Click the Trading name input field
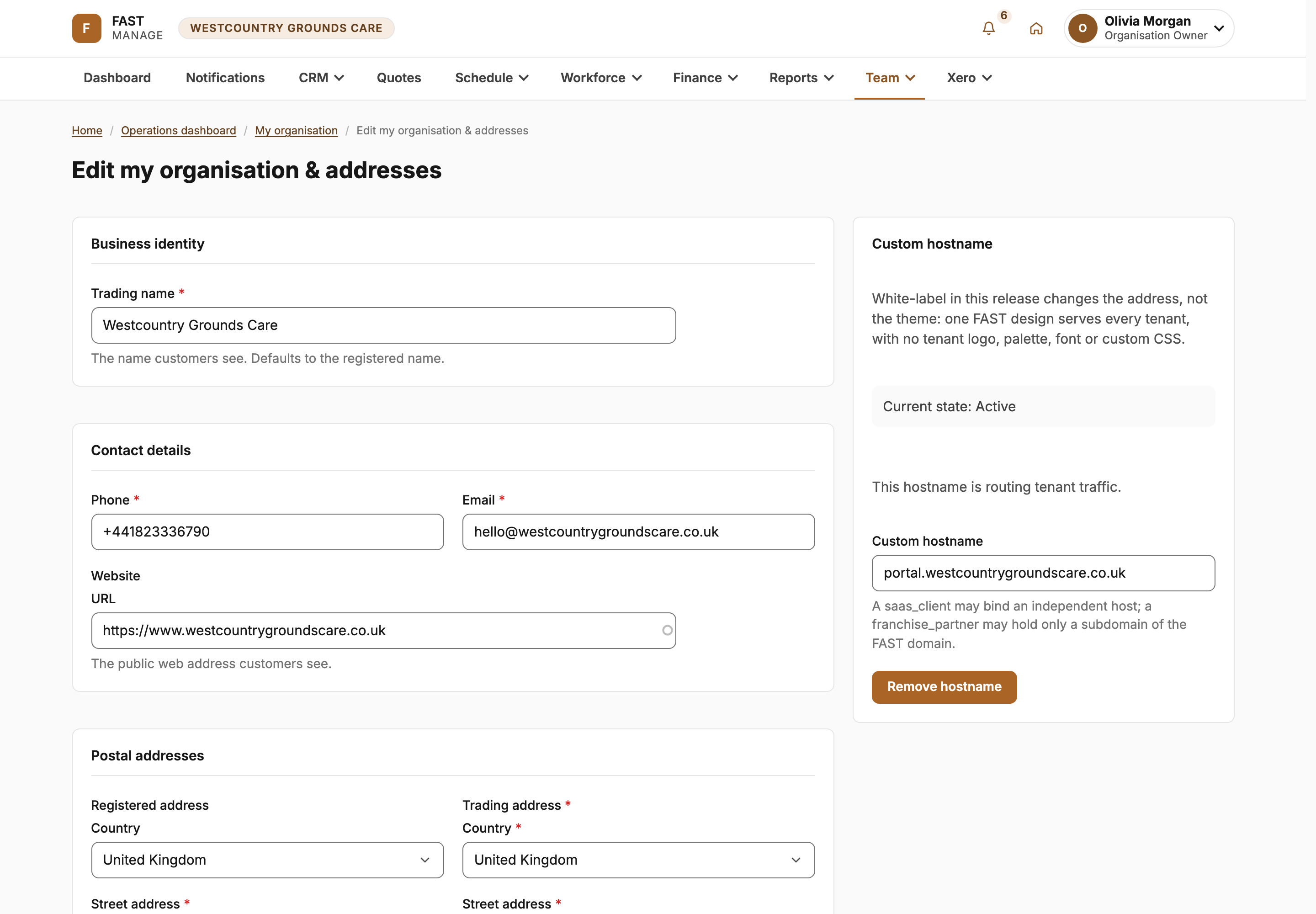 coord(384,325)
